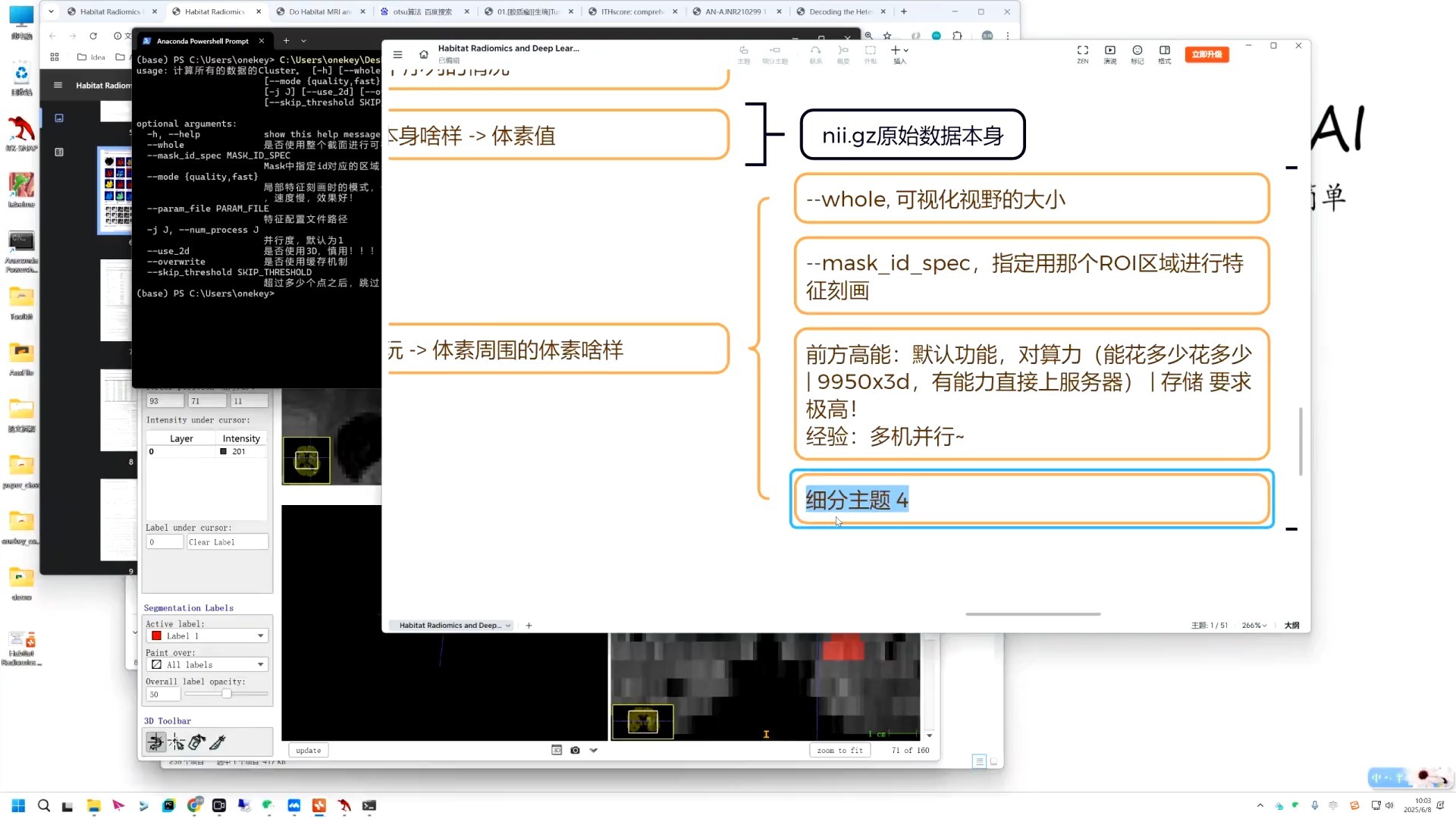Open the Windows Start menu
The width and height of the screenshot is (1456, 819).
(18, 805)
